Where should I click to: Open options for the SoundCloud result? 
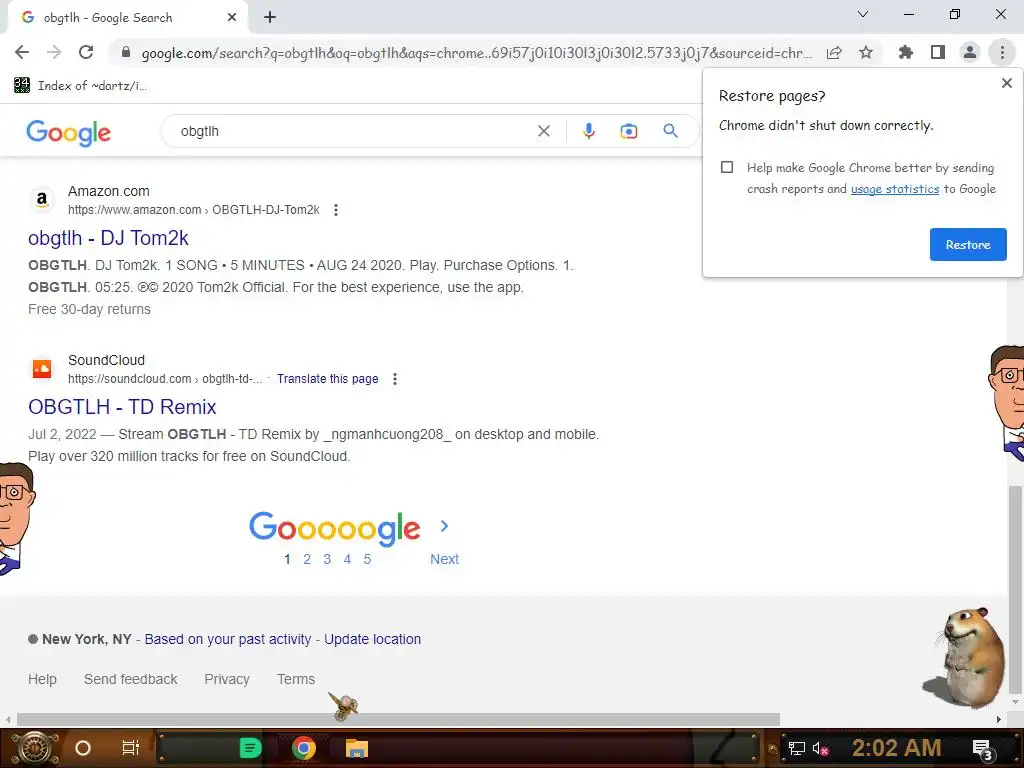point(394,379)
